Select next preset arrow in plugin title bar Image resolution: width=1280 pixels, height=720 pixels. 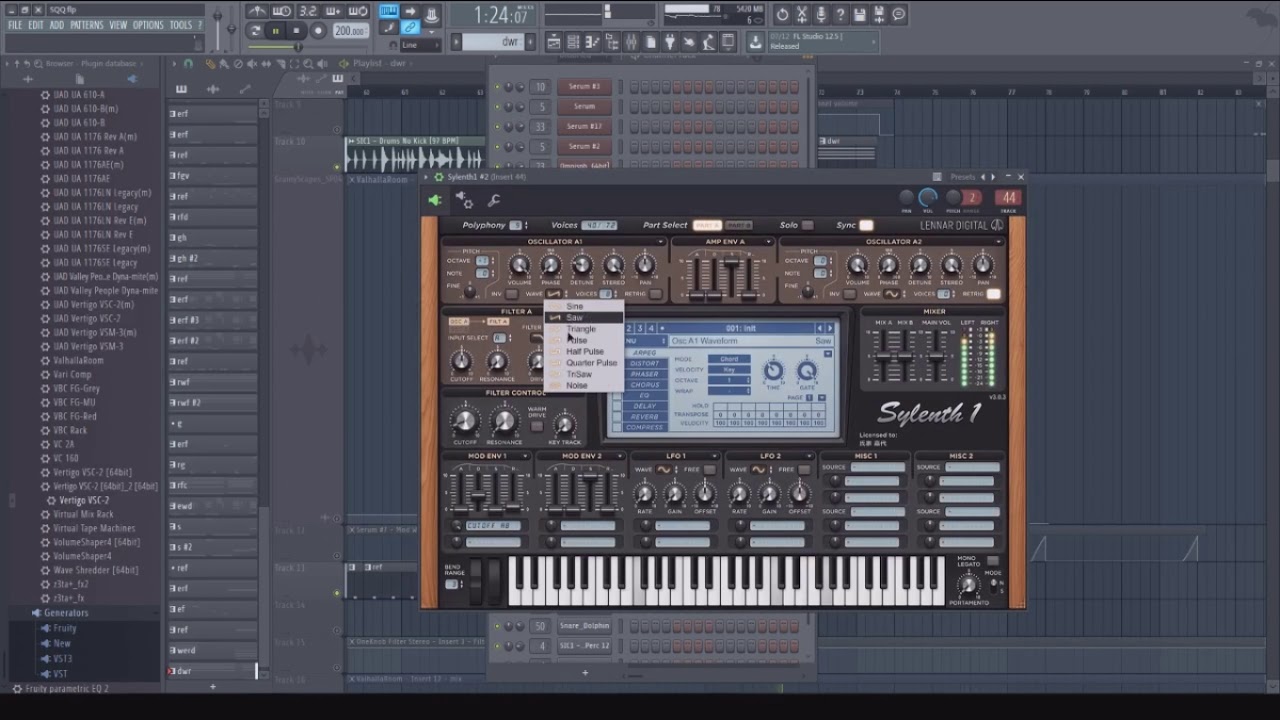[x=992, y=177]
